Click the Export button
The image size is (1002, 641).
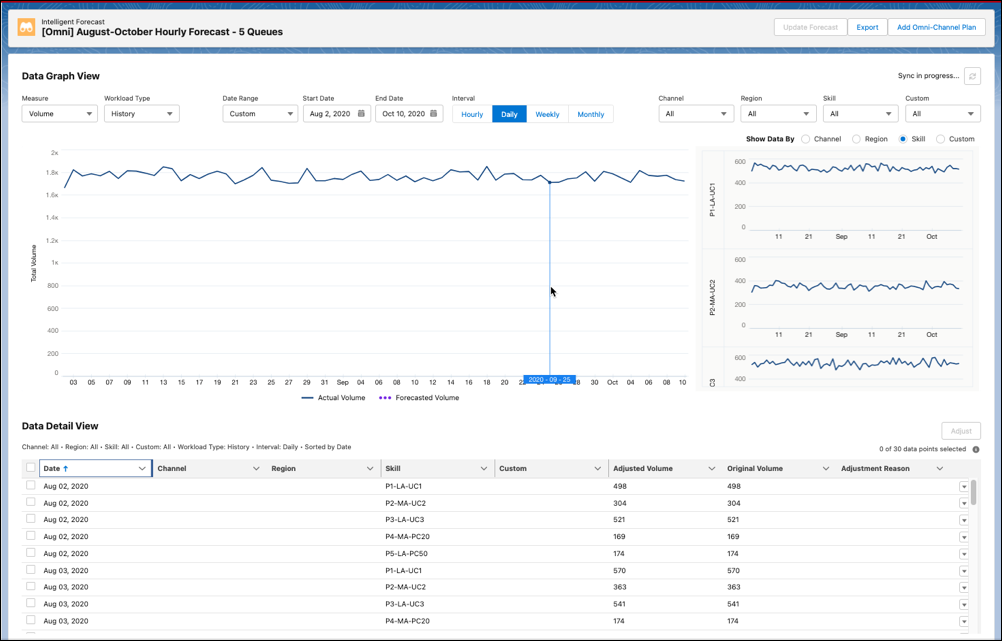pos(867,27)
